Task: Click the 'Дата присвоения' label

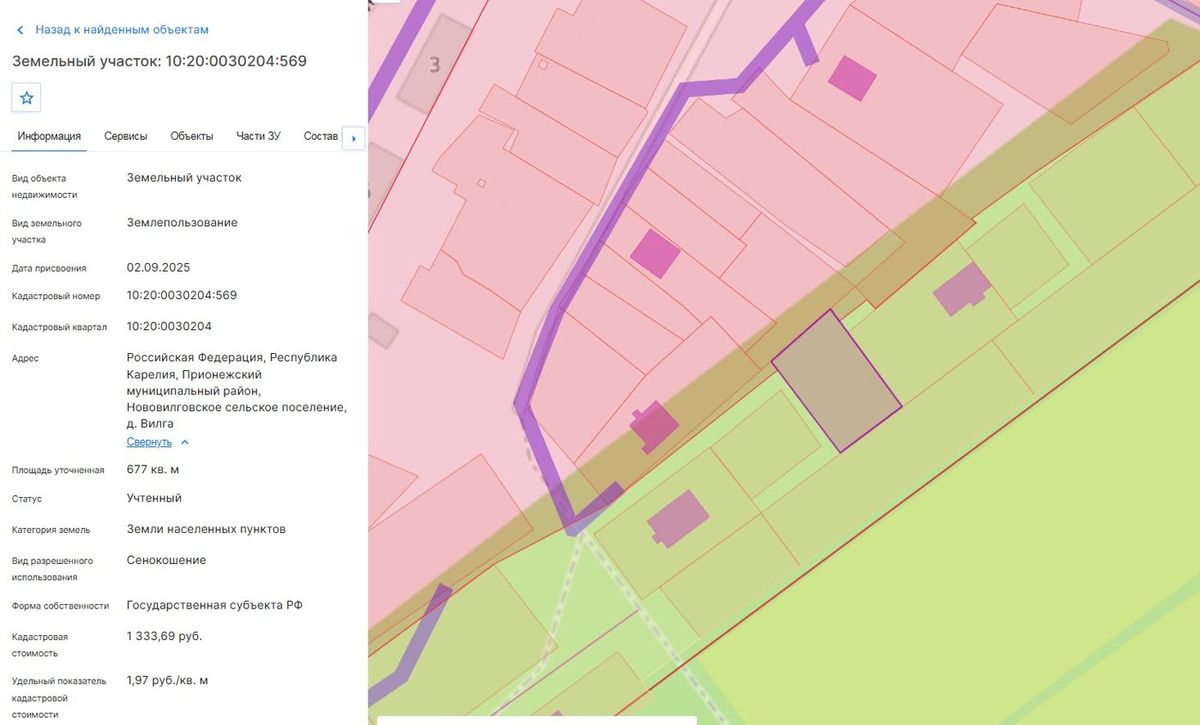Action: 49,268
